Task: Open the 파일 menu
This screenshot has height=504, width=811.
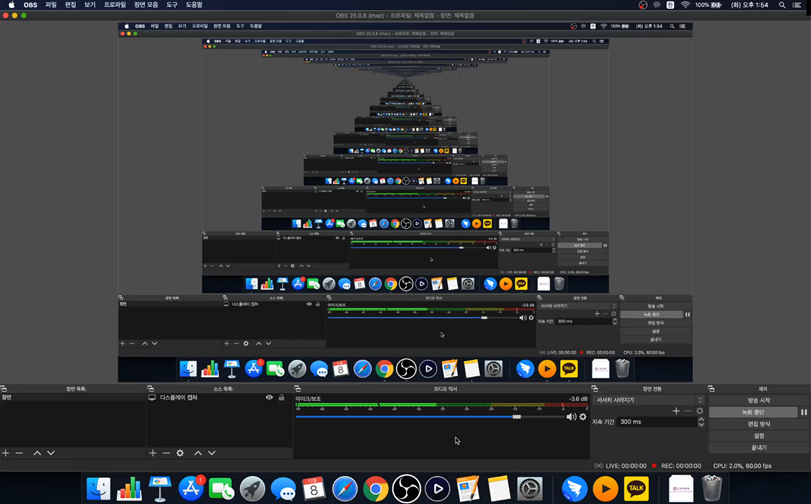Action: (x=51, y=5)
